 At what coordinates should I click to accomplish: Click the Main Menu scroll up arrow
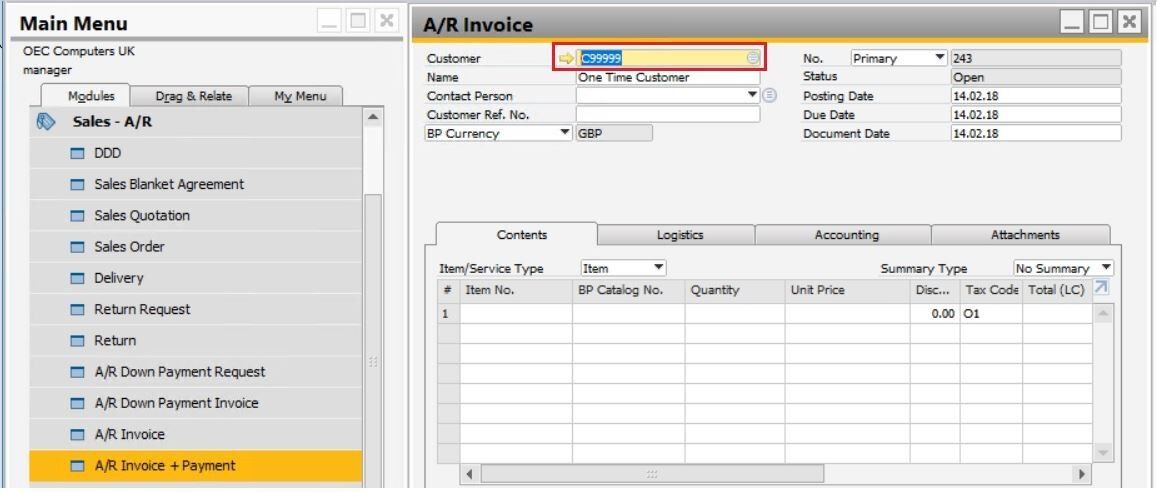click(373, 118)
